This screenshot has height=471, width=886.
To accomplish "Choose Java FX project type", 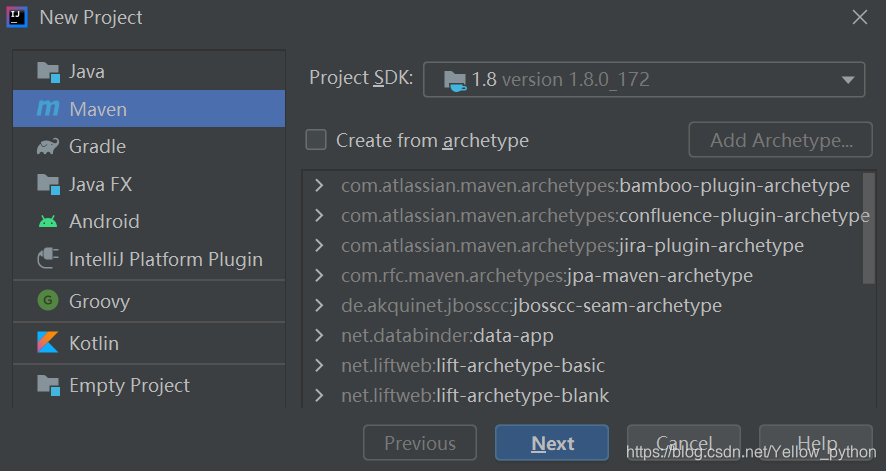I will (x=149, y=184).
